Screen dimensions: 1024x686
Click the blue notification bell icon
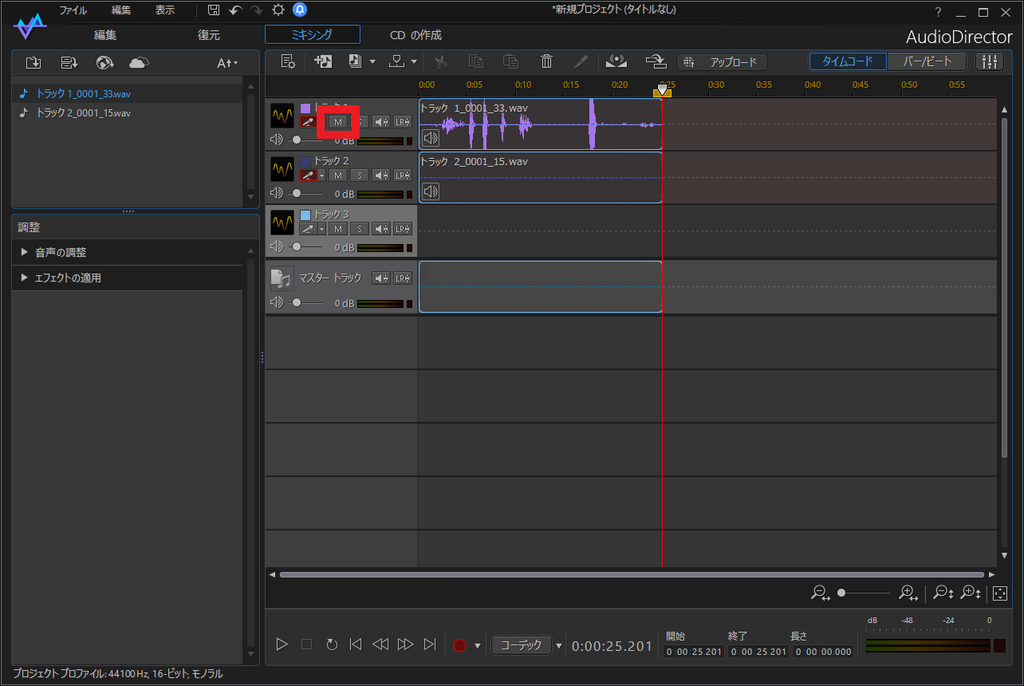point(300,10)
